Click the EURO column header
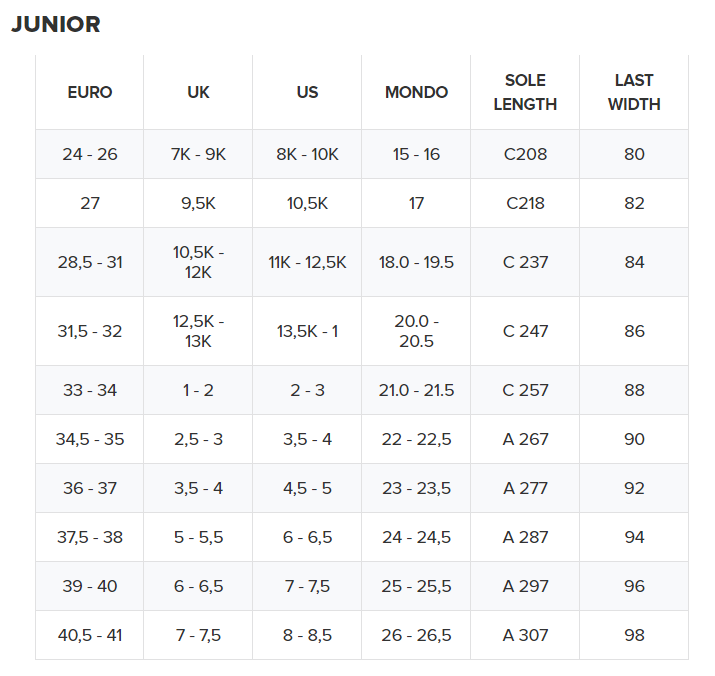 pyautogui.click(x=90, y=92)
